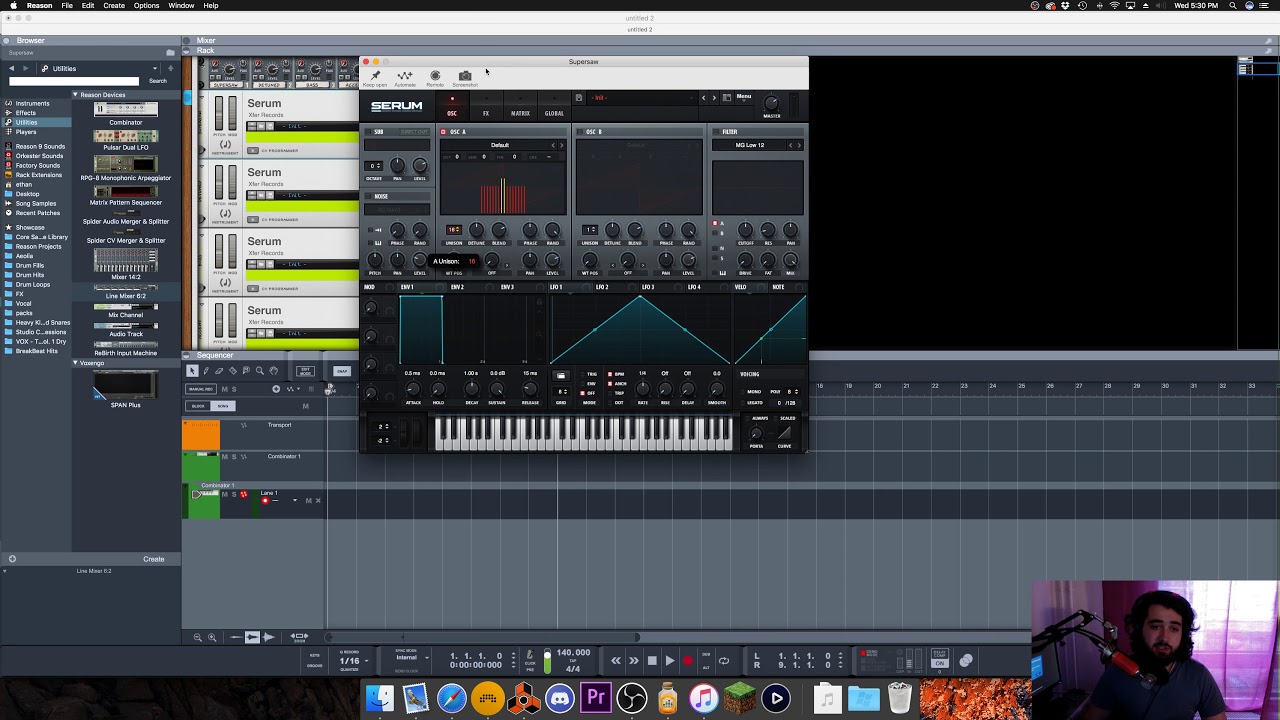Click the Create button in Browser

coord(153,559)
